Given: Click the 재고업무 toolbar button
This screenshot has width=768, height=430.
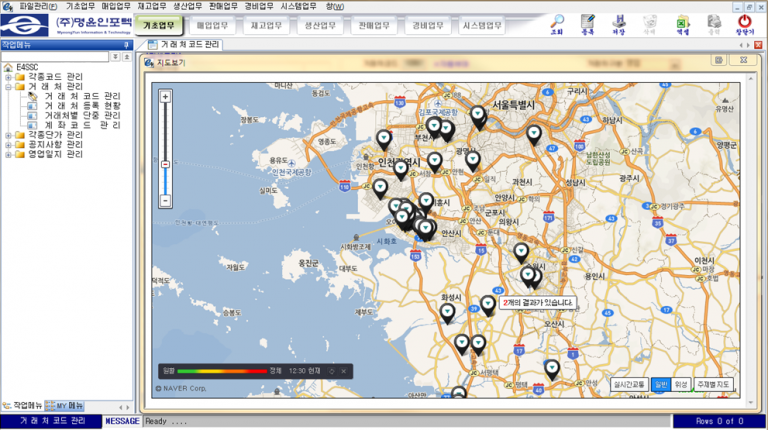Looking at the screenshot, I should [x=266, y=25].
